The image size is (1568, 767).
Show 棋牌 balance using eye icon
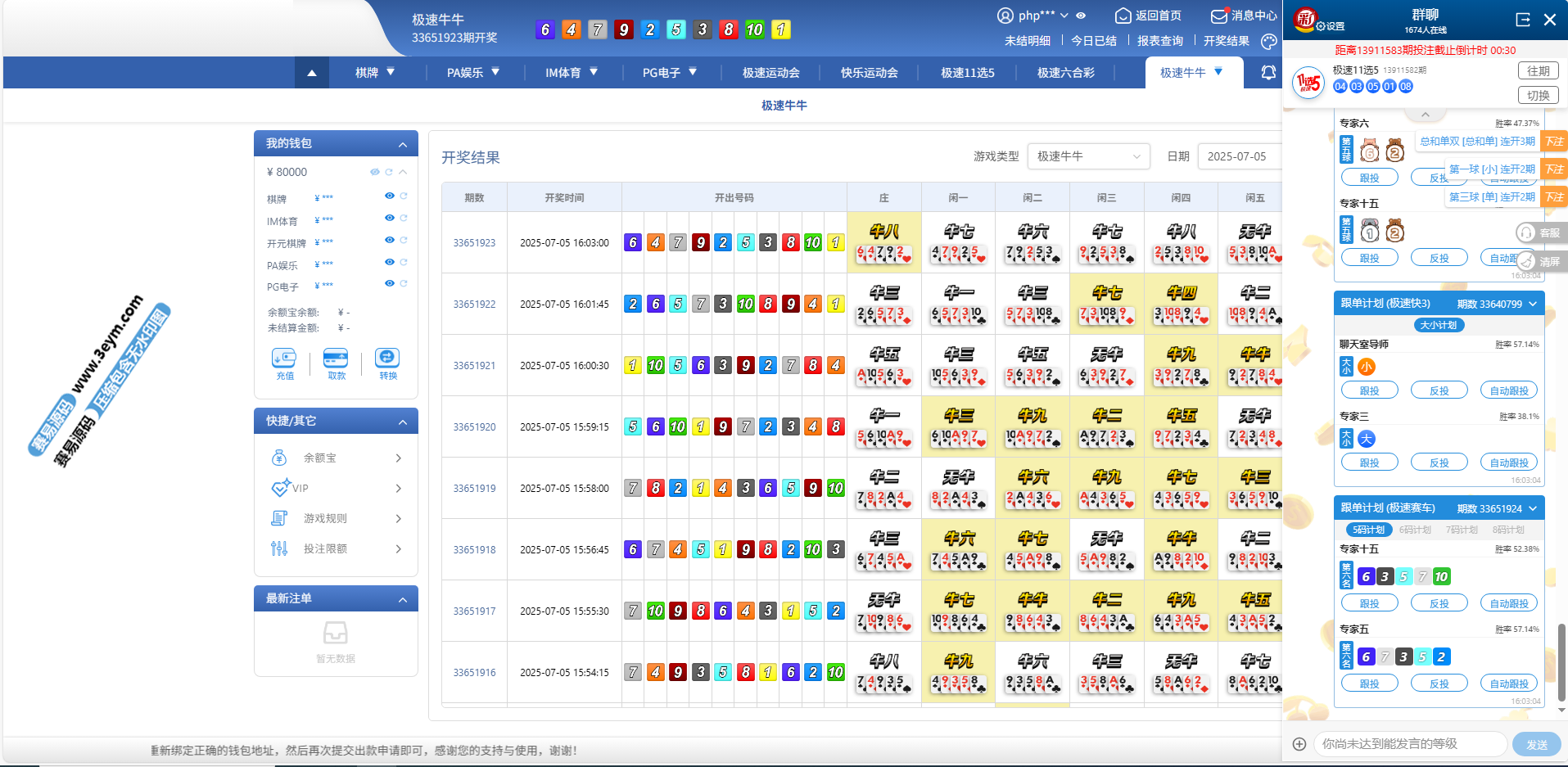[x=390, y=196]
